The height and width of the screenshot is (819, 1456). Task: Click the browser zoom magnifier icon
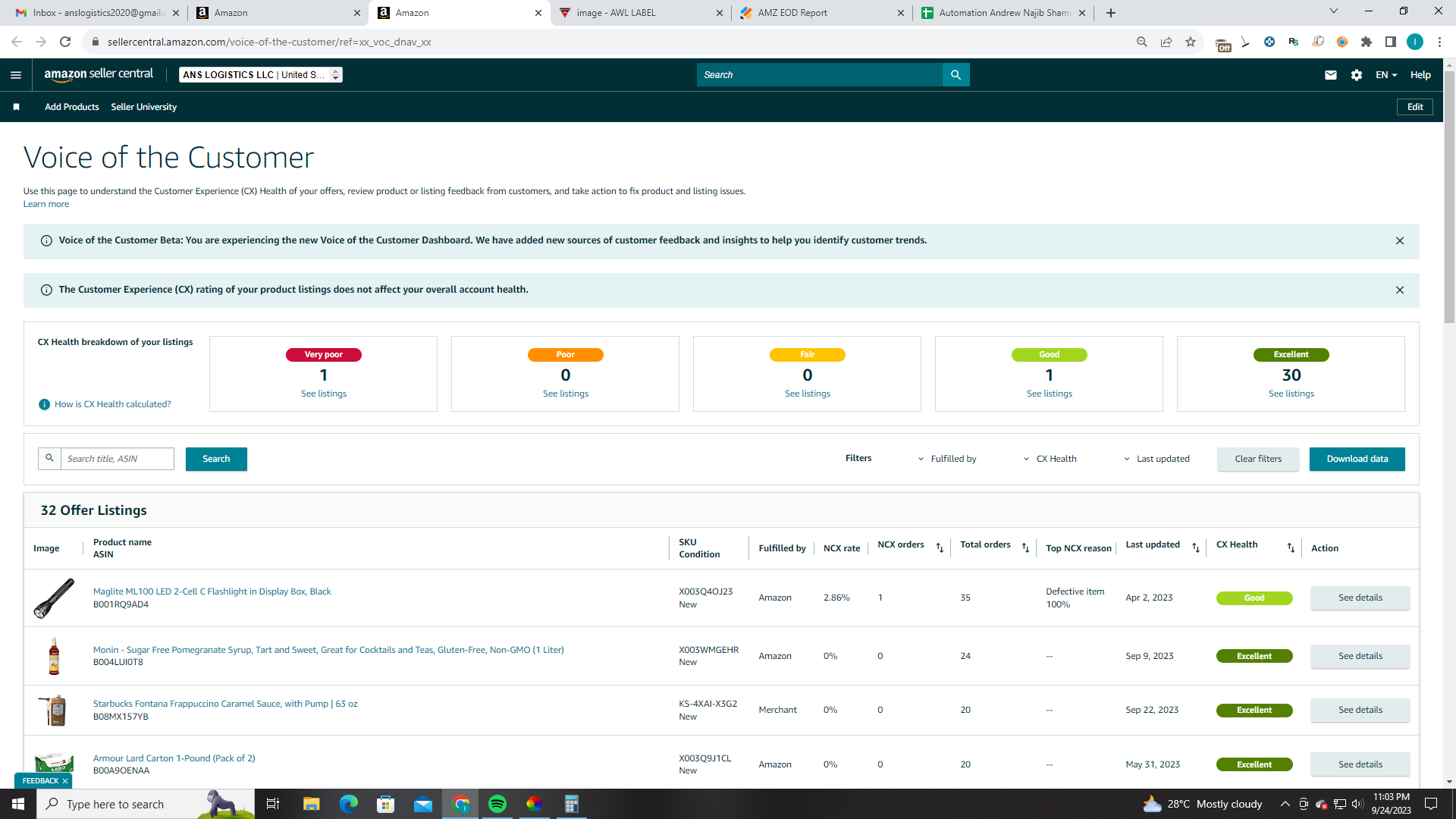pos(1142,42)
